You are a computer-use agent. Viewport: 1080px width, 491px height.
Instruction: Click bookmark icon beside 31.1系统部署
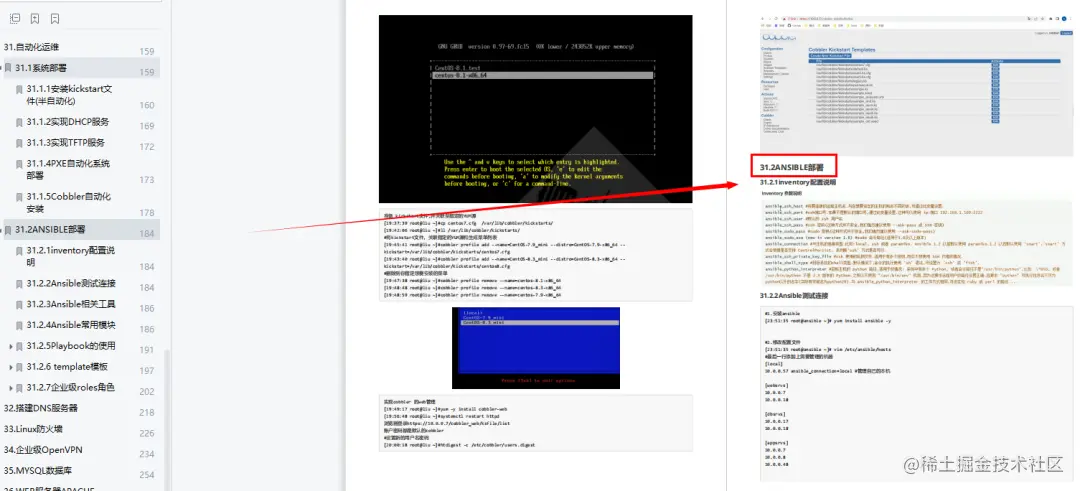pos(8,68)
